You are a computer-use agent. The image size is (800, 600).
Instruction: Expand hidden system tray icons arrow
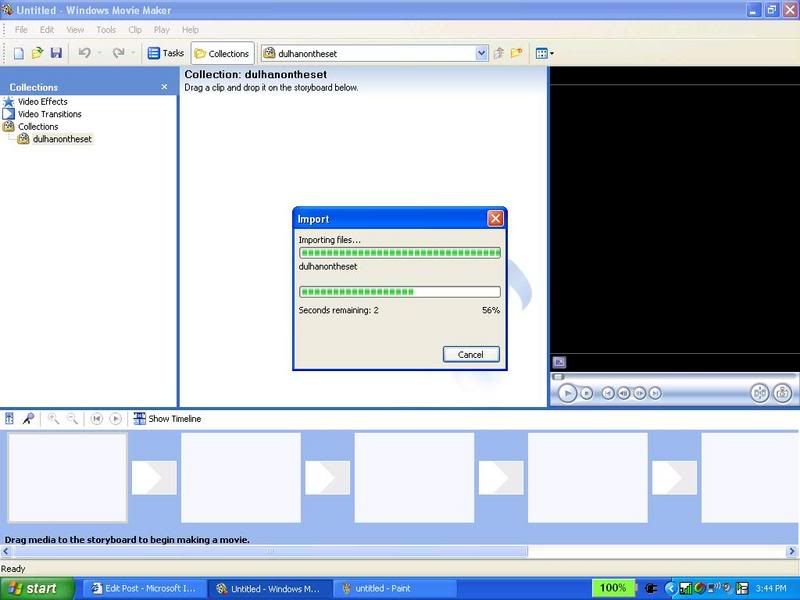[x=670, y=588]
